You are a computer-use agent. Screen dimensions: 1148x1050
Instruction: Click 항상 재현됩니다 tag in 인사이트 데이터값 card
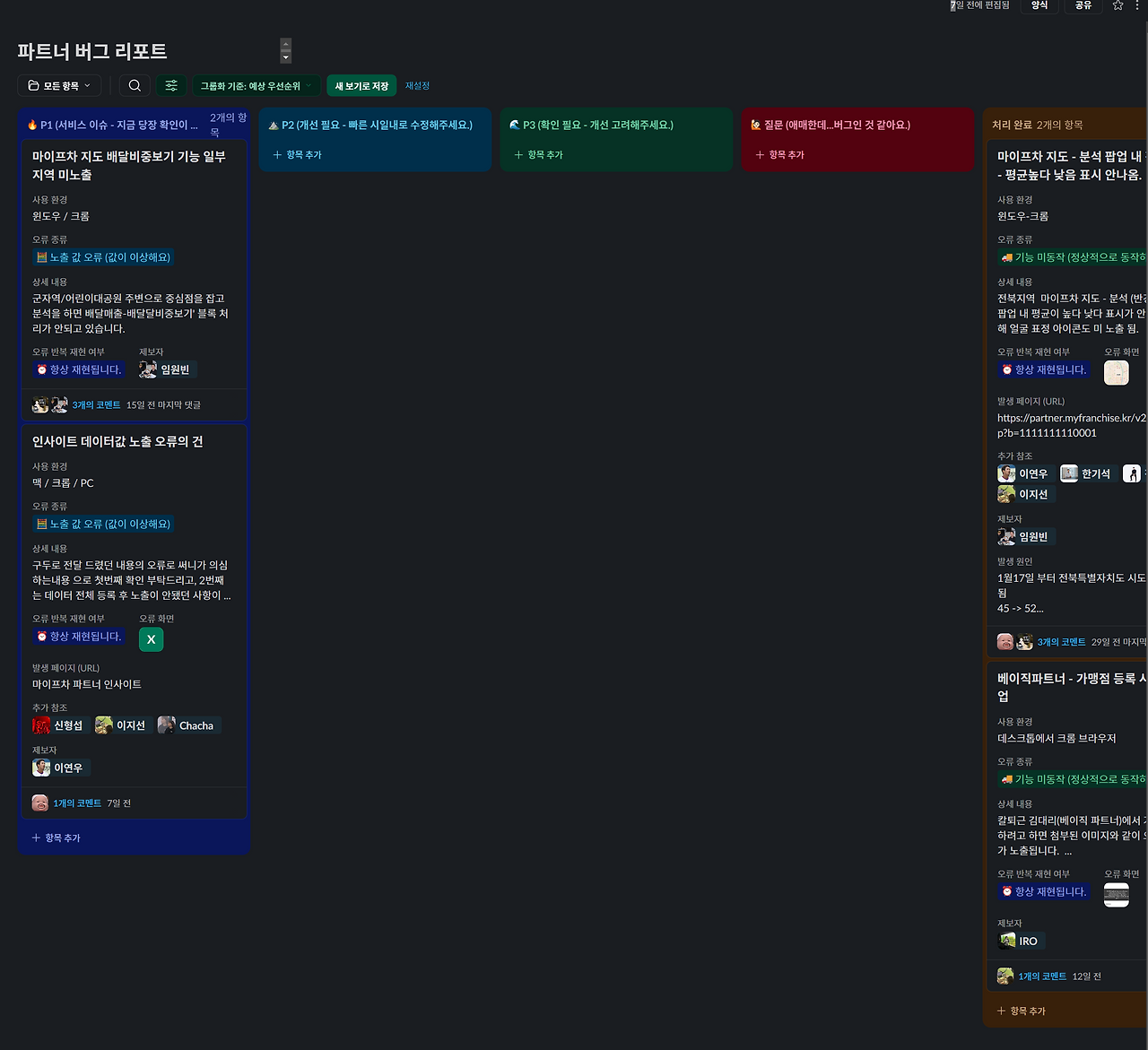[78, 637]
